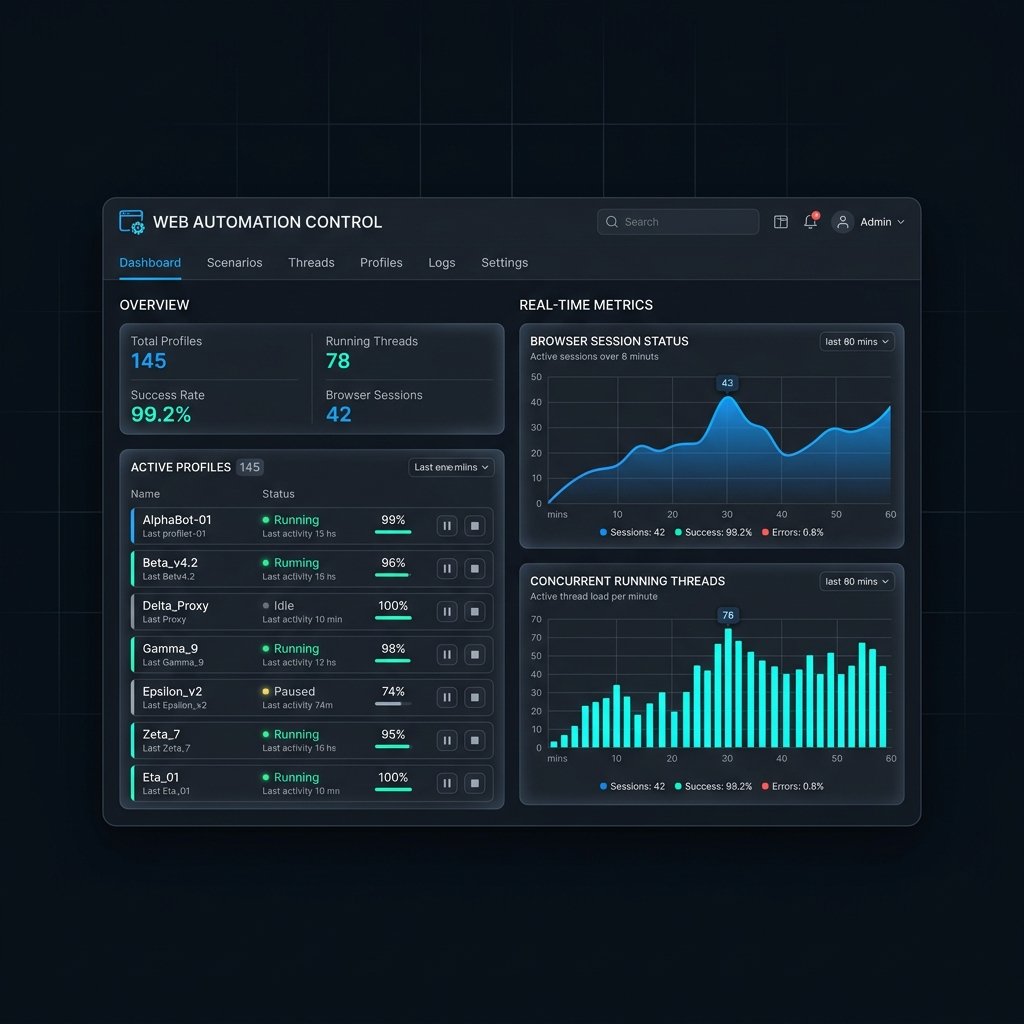Click the 43 peak tooltip on session chart
This screenshot has height=1024, width=1024.
coord(727,383)
